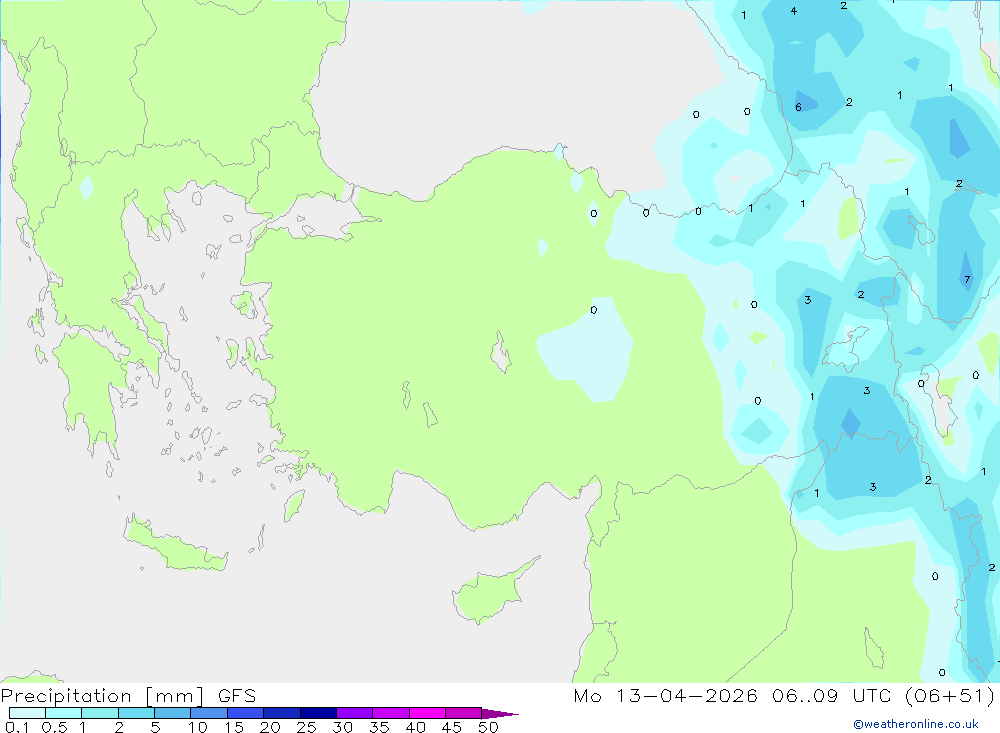Click the 30–35 mm violet legend swatch
The image size is (1000, 733).
(x=354, y=713)
